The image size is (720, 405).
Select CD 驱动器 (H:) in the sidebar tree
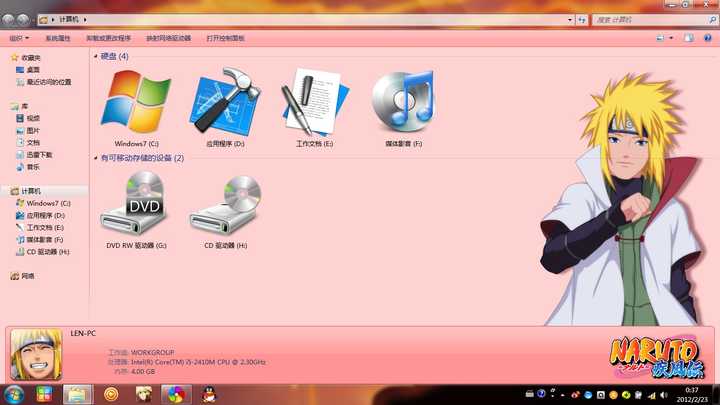(x=48, y=252)
